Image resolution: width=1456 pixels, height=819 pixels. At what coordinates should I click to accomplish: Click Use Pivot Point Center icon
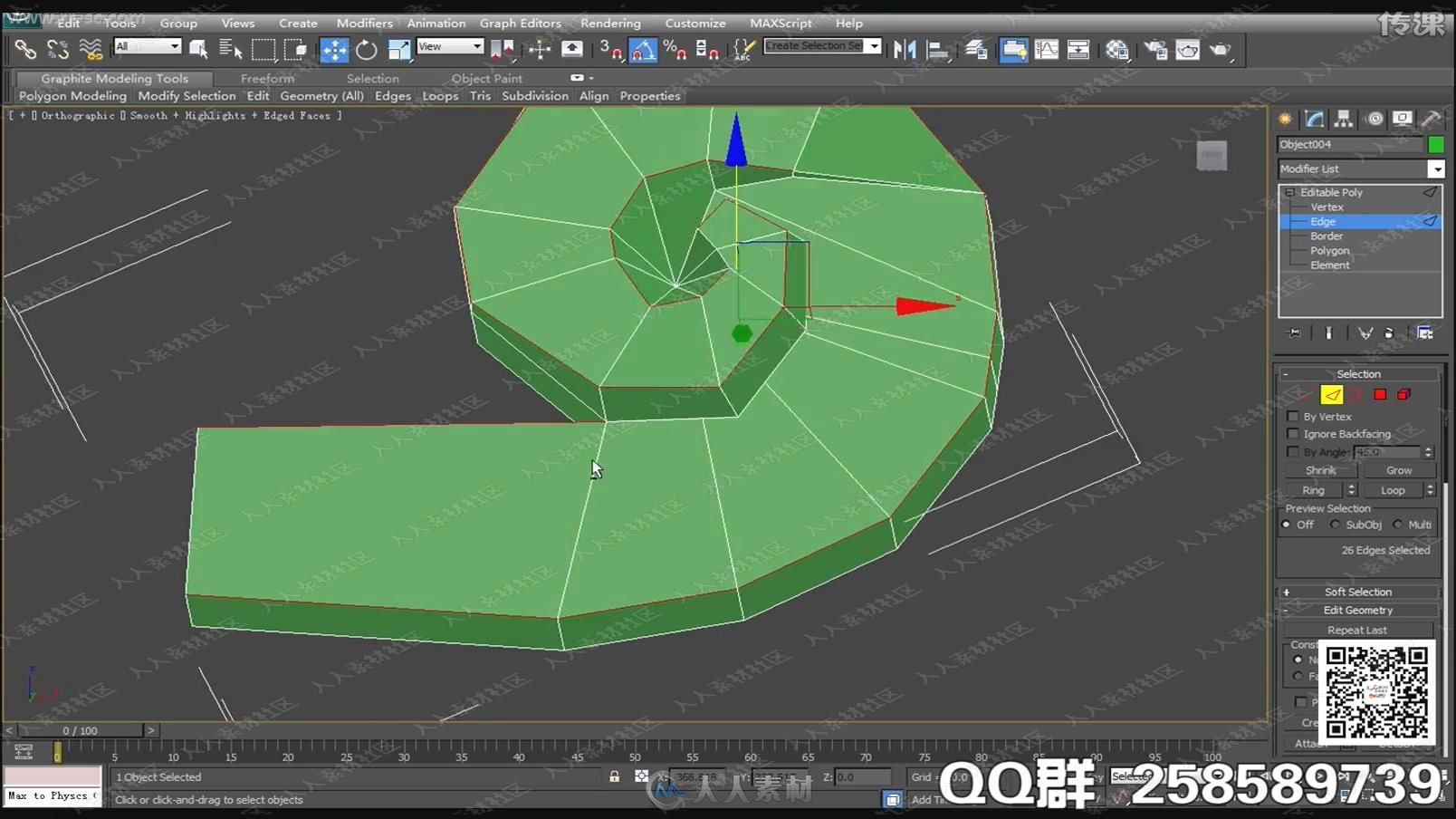[502, 50]
